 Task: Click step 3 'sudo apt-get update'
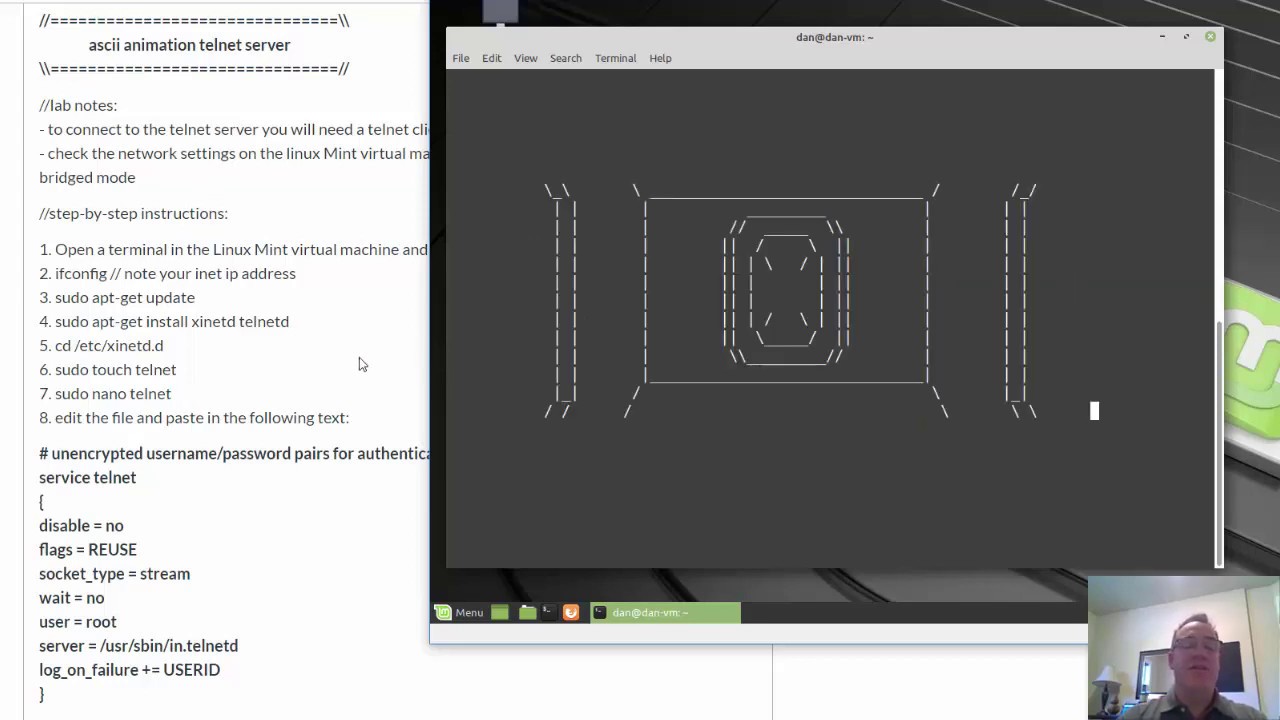coord(117,297)
